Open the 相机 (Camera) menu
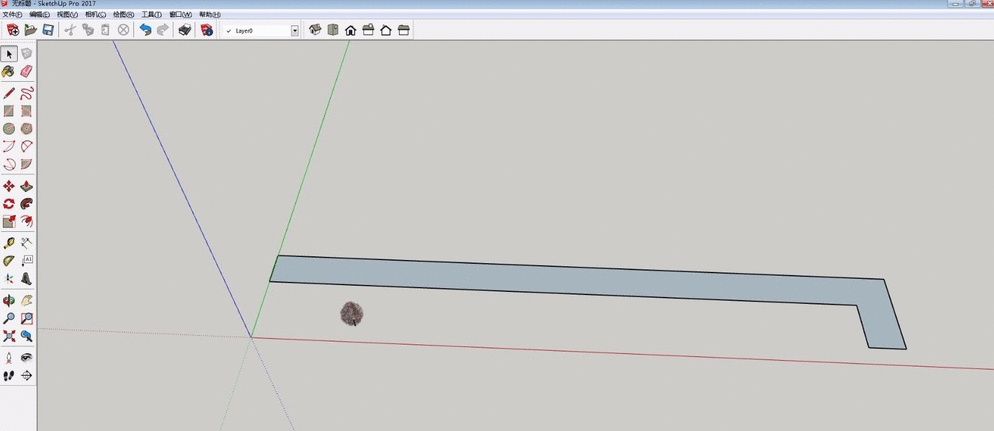This screenshot has width=994, height=431. pyautogui.click(x=96, y=15)
